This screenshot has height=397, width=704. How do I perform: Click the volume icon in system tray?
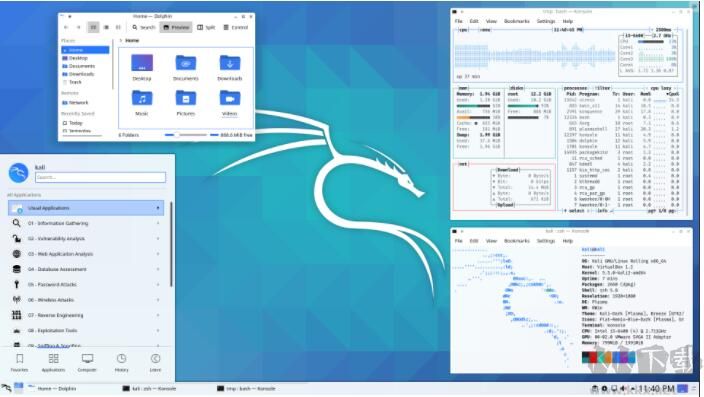[623, 388]
